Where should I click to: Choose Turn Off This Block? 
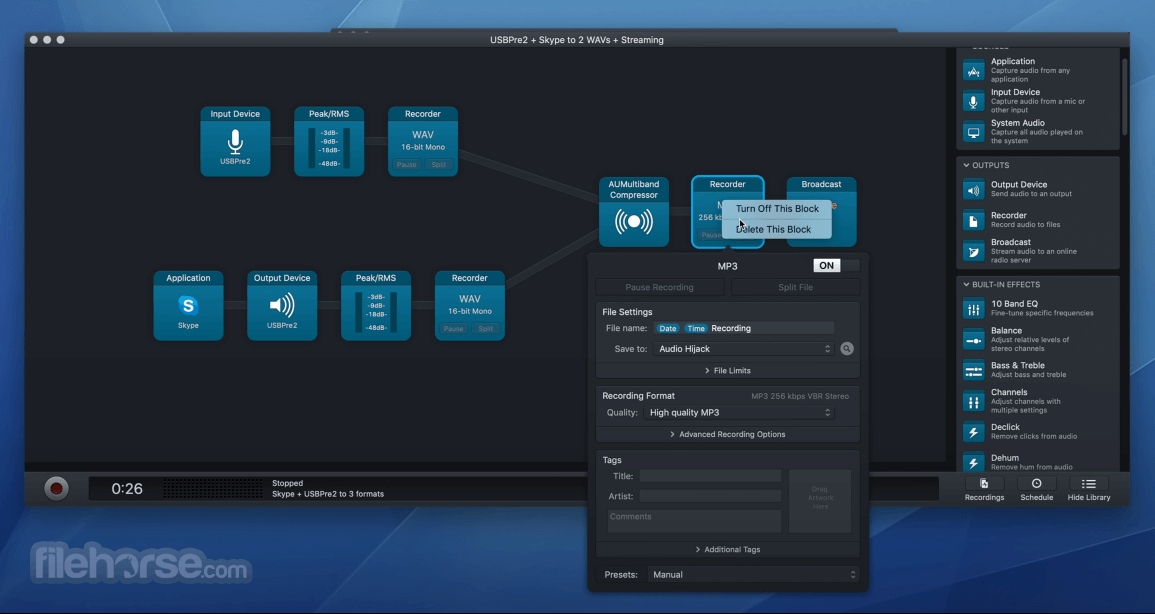coord(777,209)
